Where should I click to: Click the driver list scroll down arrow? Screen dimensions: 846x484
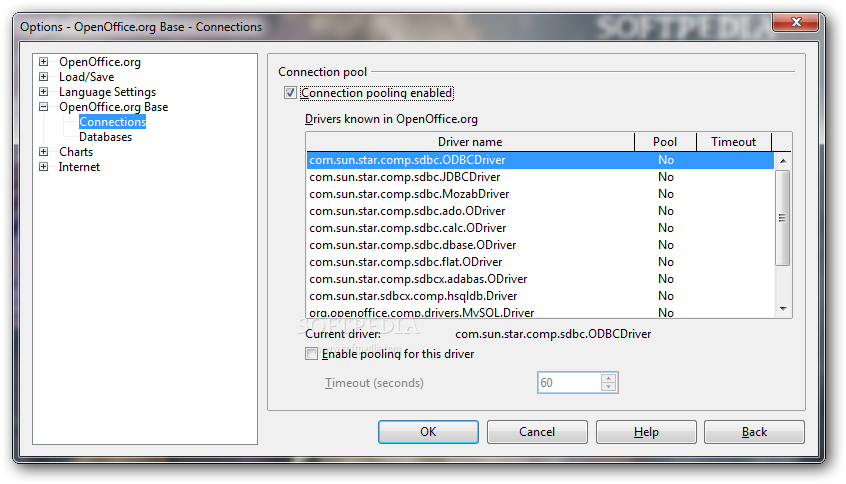783,309
